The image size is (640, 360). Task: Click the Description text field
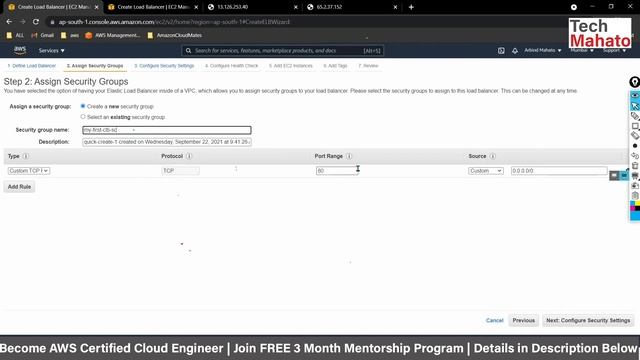[x=167, y=142]
